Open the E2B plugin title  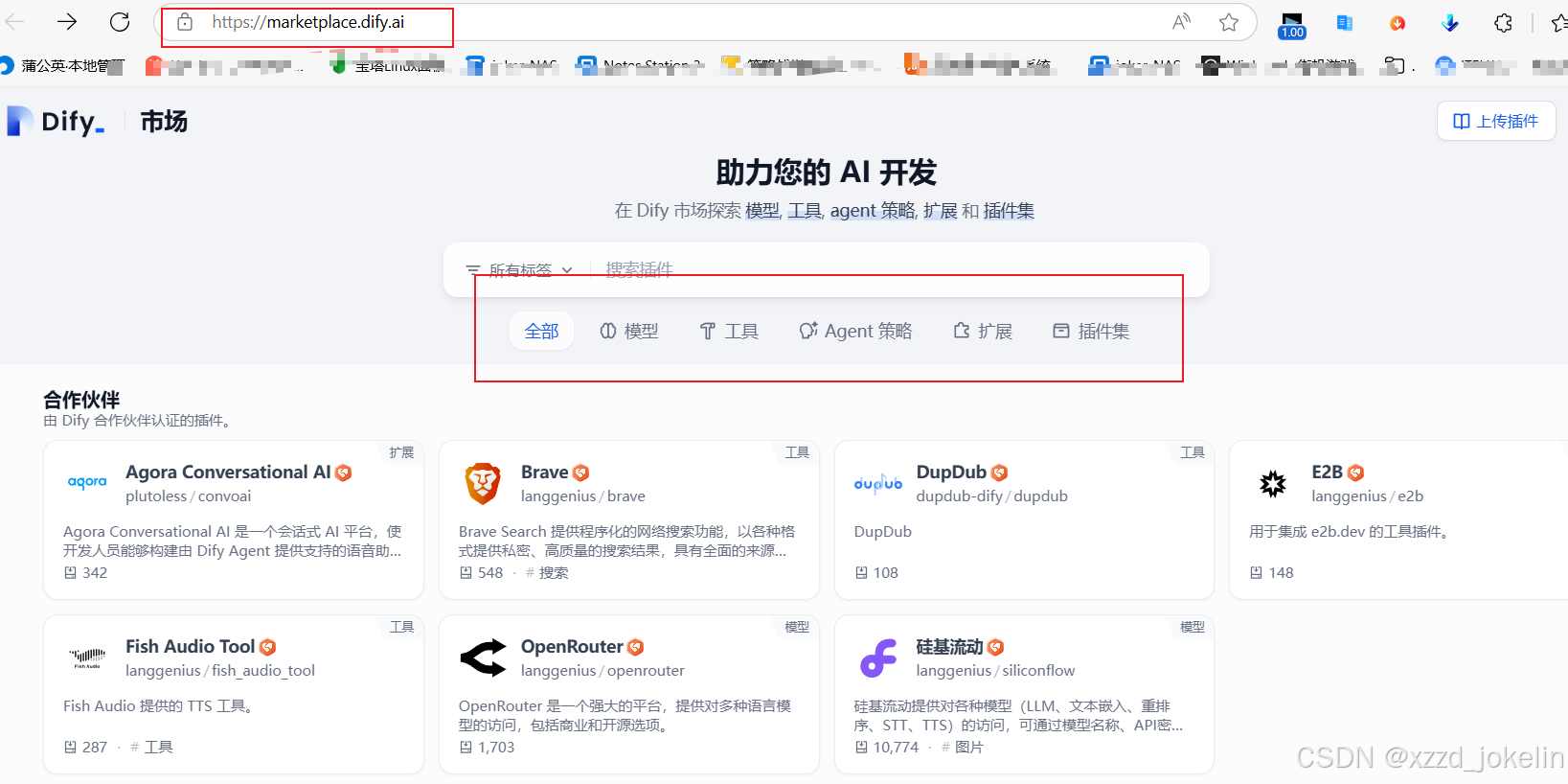tap(1328, 473)
